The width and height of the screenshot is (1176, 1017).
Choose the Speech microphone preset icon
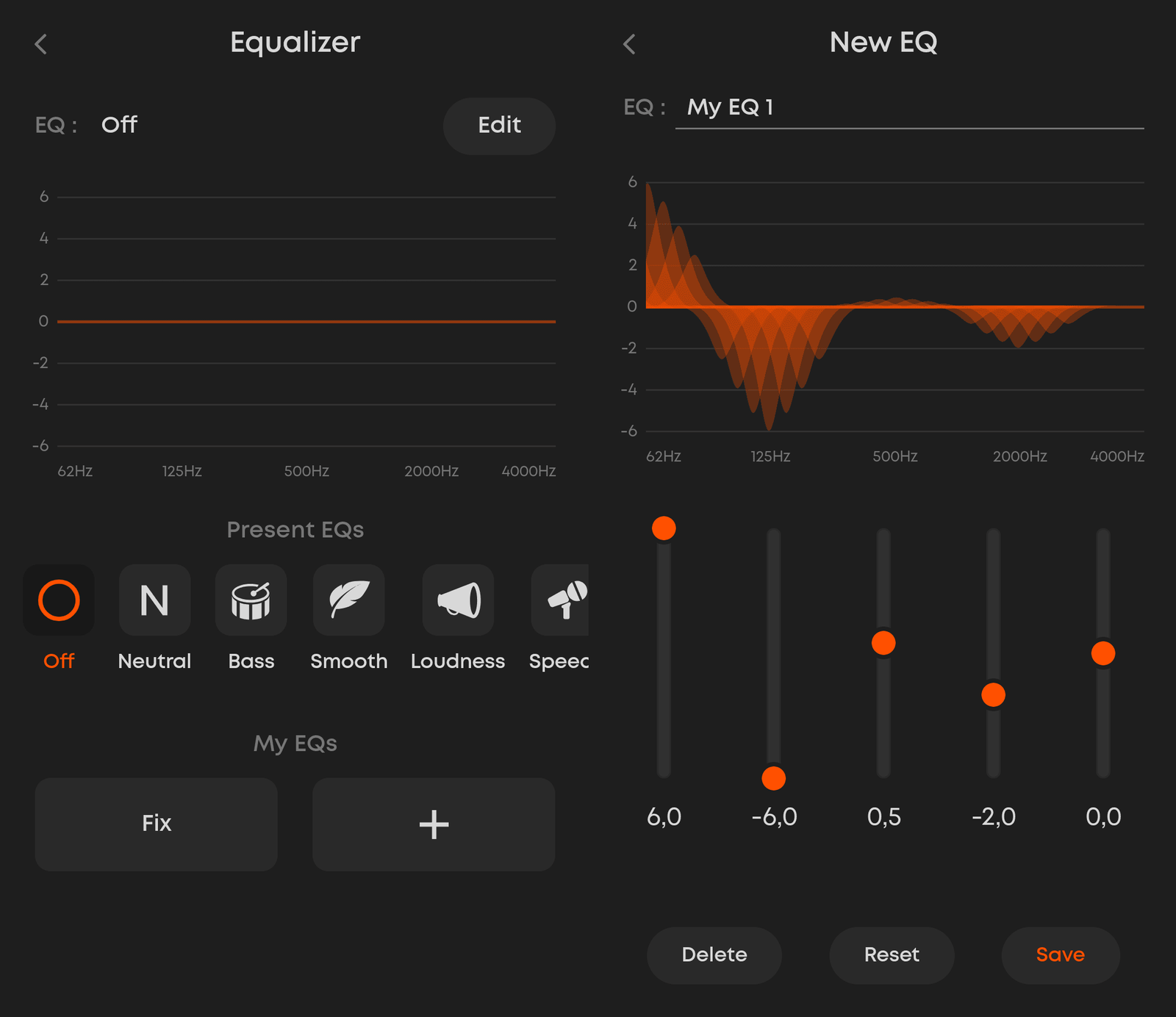click(563, 600)
